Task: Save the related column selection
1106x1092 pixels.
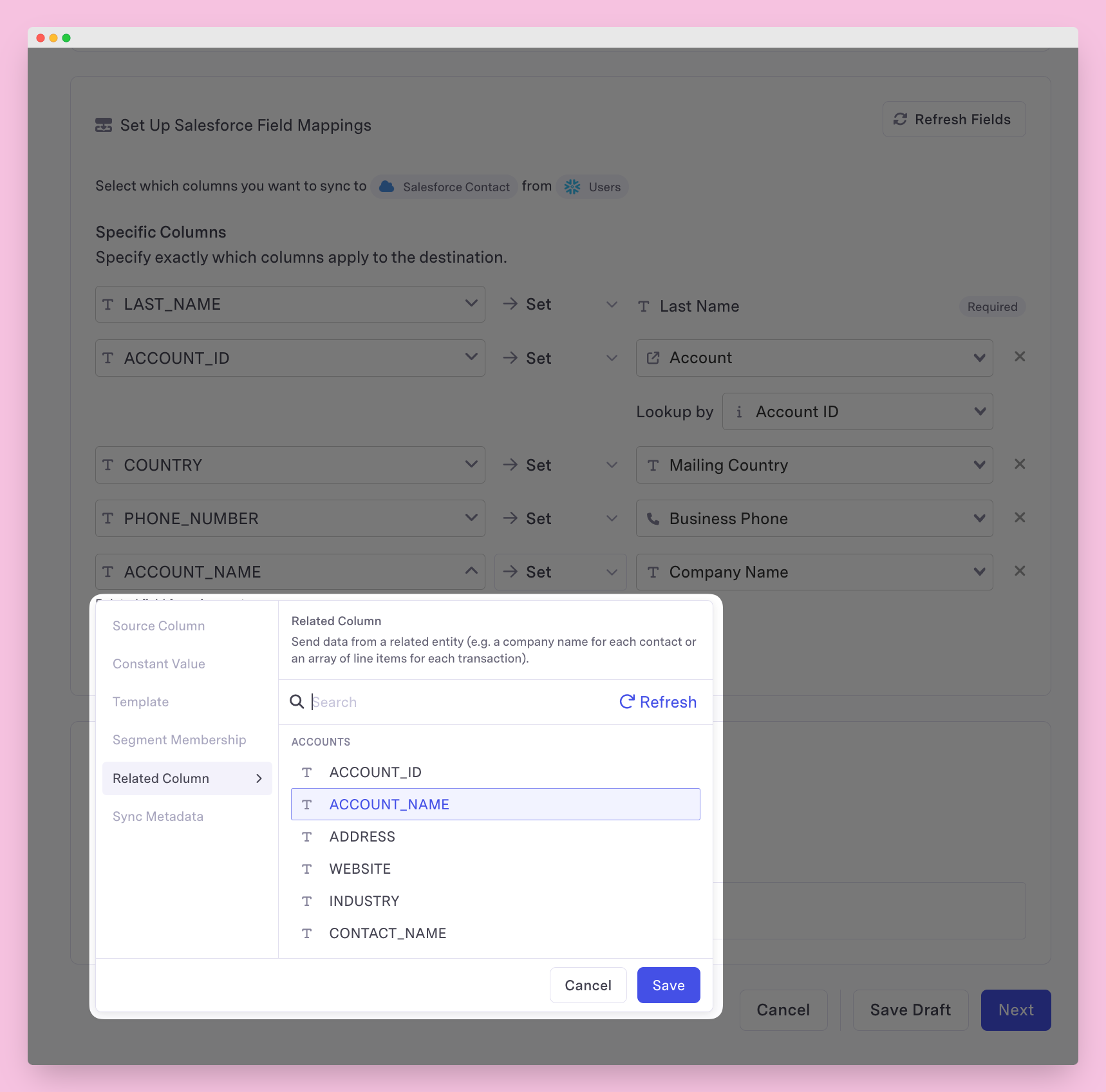Action: [668, 984]
